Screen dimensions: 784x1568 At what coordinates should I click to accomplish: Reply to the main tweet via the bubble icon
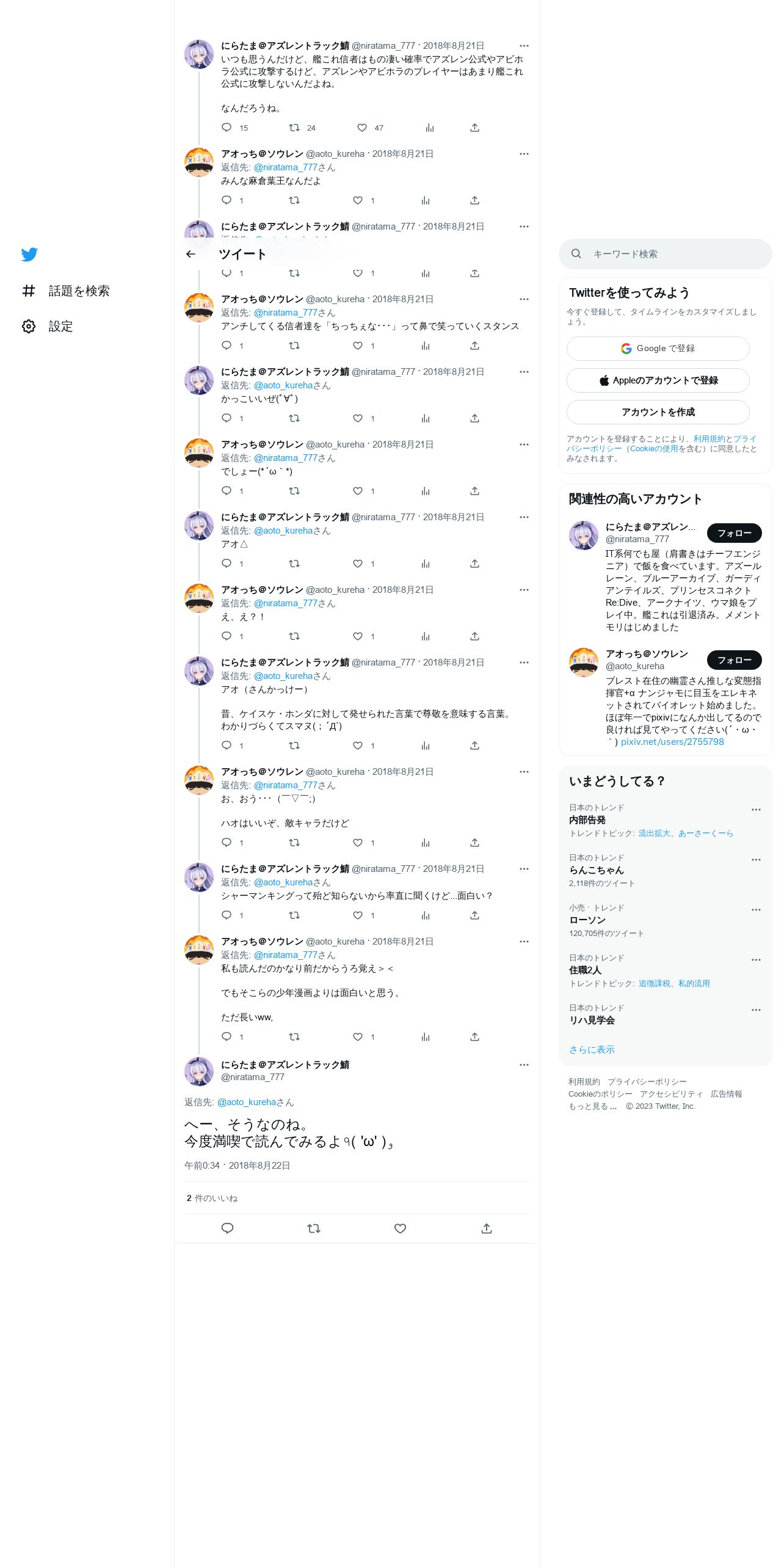point(227,1229)
